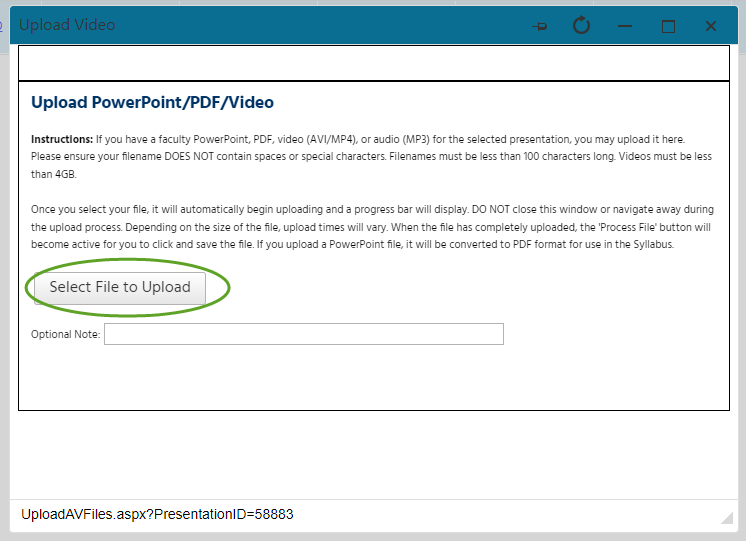Reload the dialog with the refresh icon

pos(582,25)
